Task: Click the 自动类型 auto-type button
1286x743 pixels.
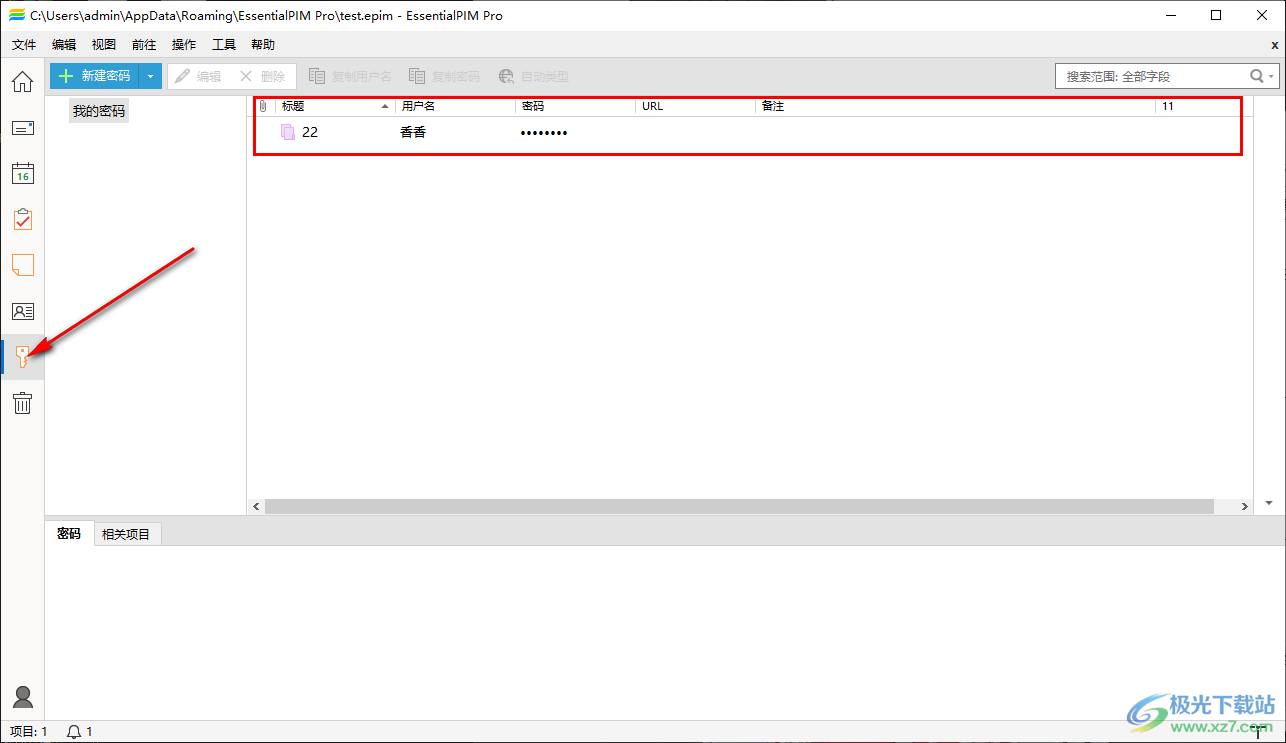Action: 533,76
